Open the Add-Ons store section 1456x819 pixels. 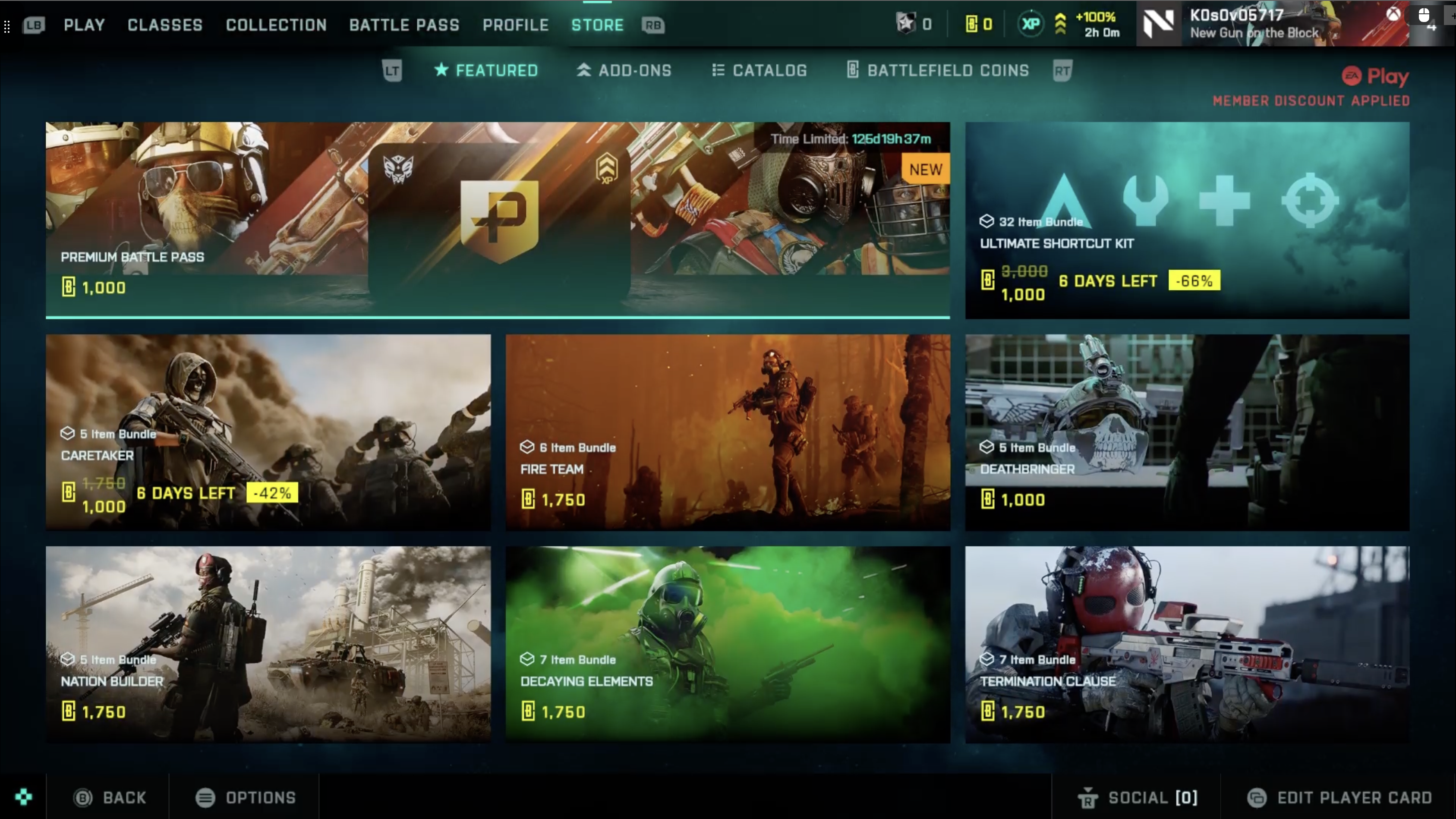click(x=624, y=71)
